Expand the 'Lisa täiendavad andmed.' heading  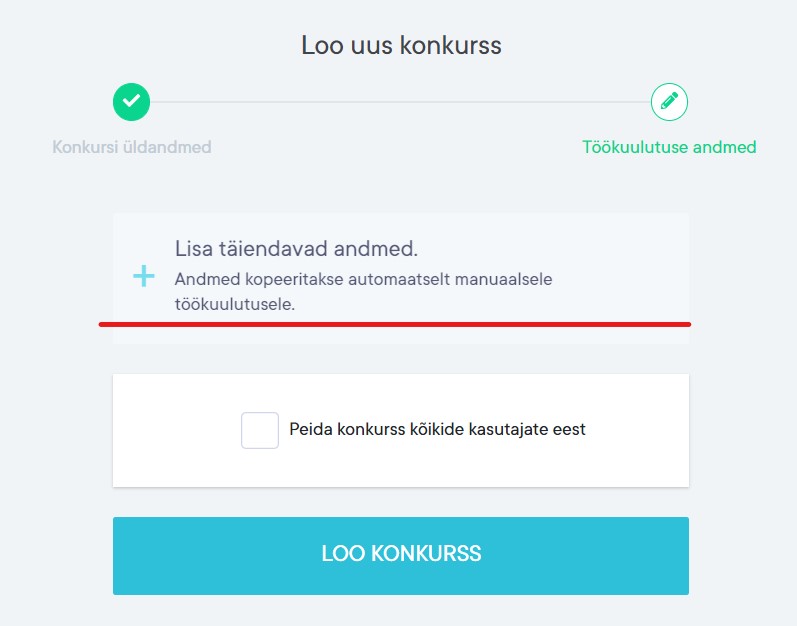pyautogui.click(x=296, y=248)
